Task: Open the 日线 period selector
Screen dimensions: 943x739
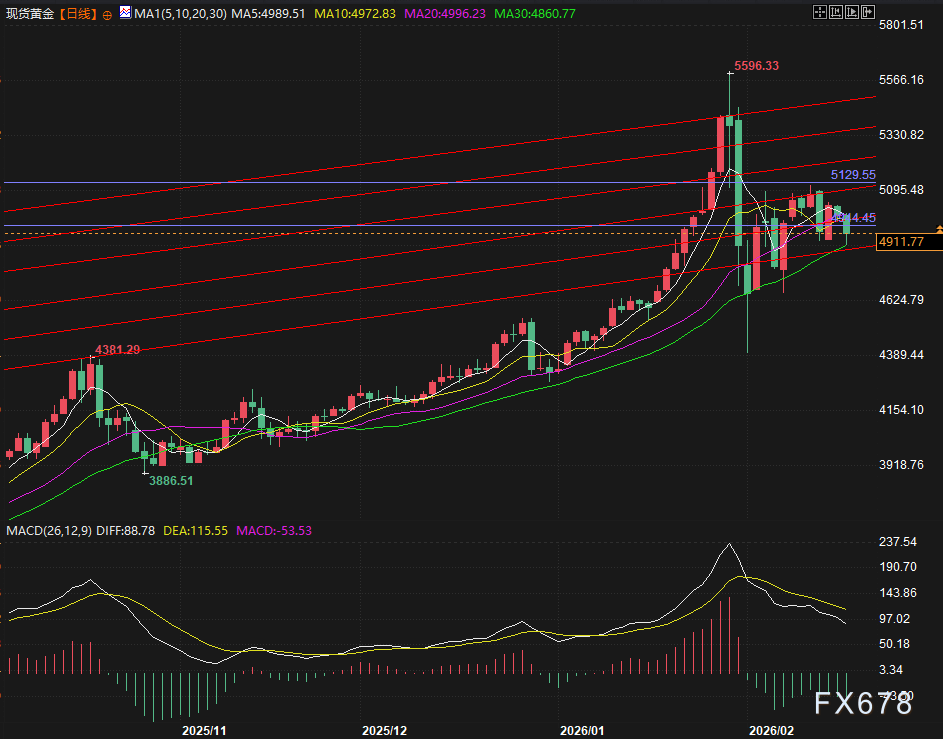Action: pos(78,14)
